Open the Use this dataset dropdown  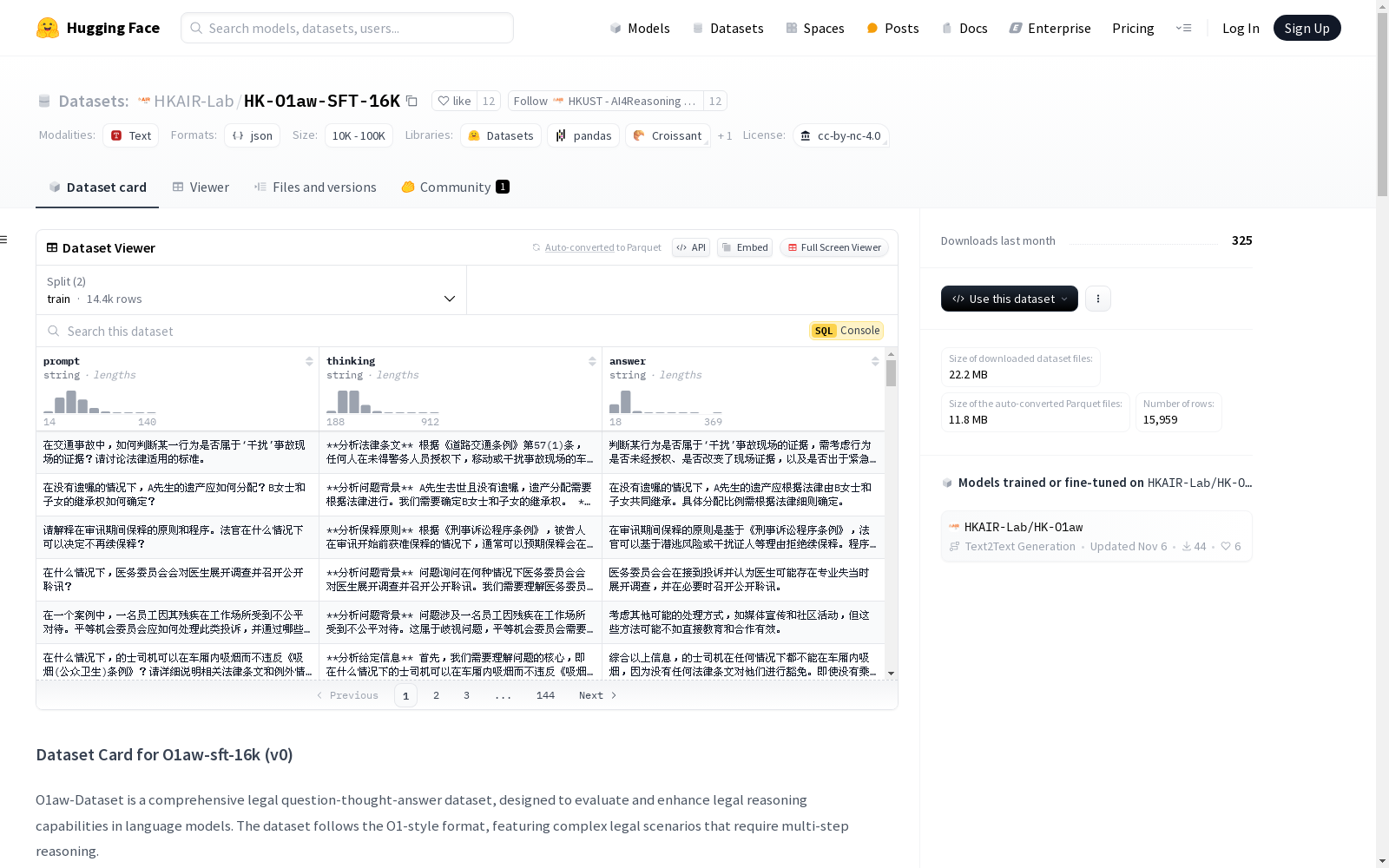[1010, 299]
